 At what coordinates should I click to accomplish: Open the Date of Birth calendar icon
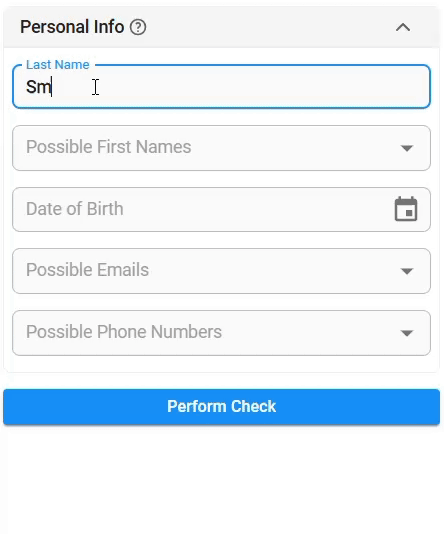406,209
